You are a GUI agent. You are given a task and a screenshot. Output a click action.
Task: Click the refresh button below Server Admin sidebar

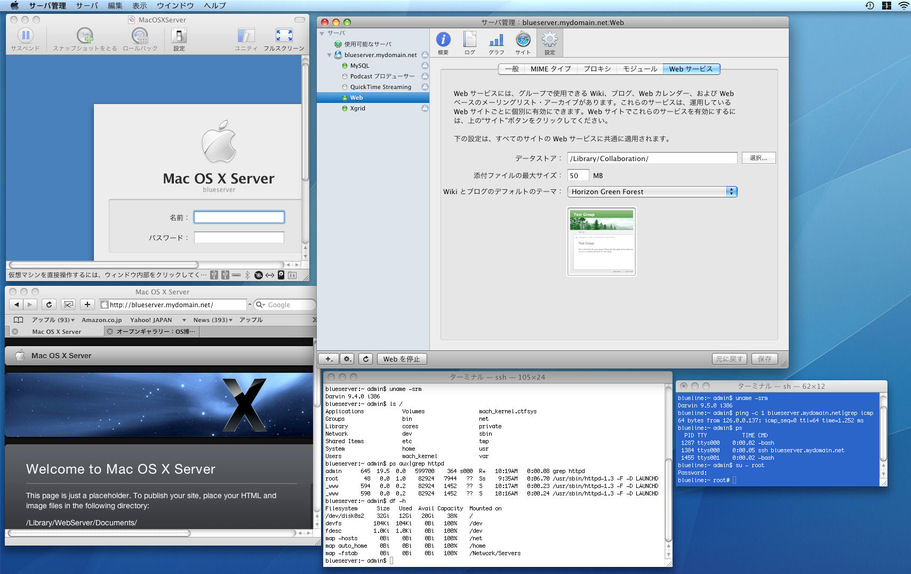click(365, 359)
